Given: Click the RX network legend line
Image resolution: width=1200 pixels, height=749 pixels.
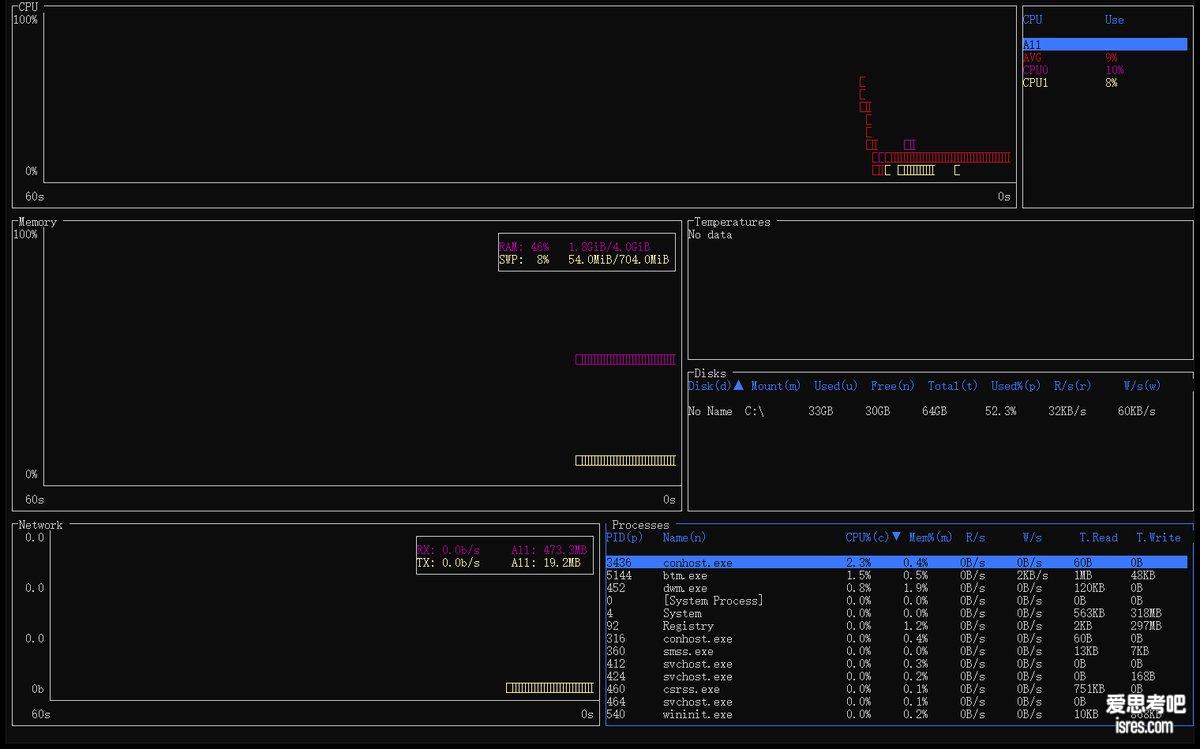Looking at the screenshot, I should pos(502,550).
